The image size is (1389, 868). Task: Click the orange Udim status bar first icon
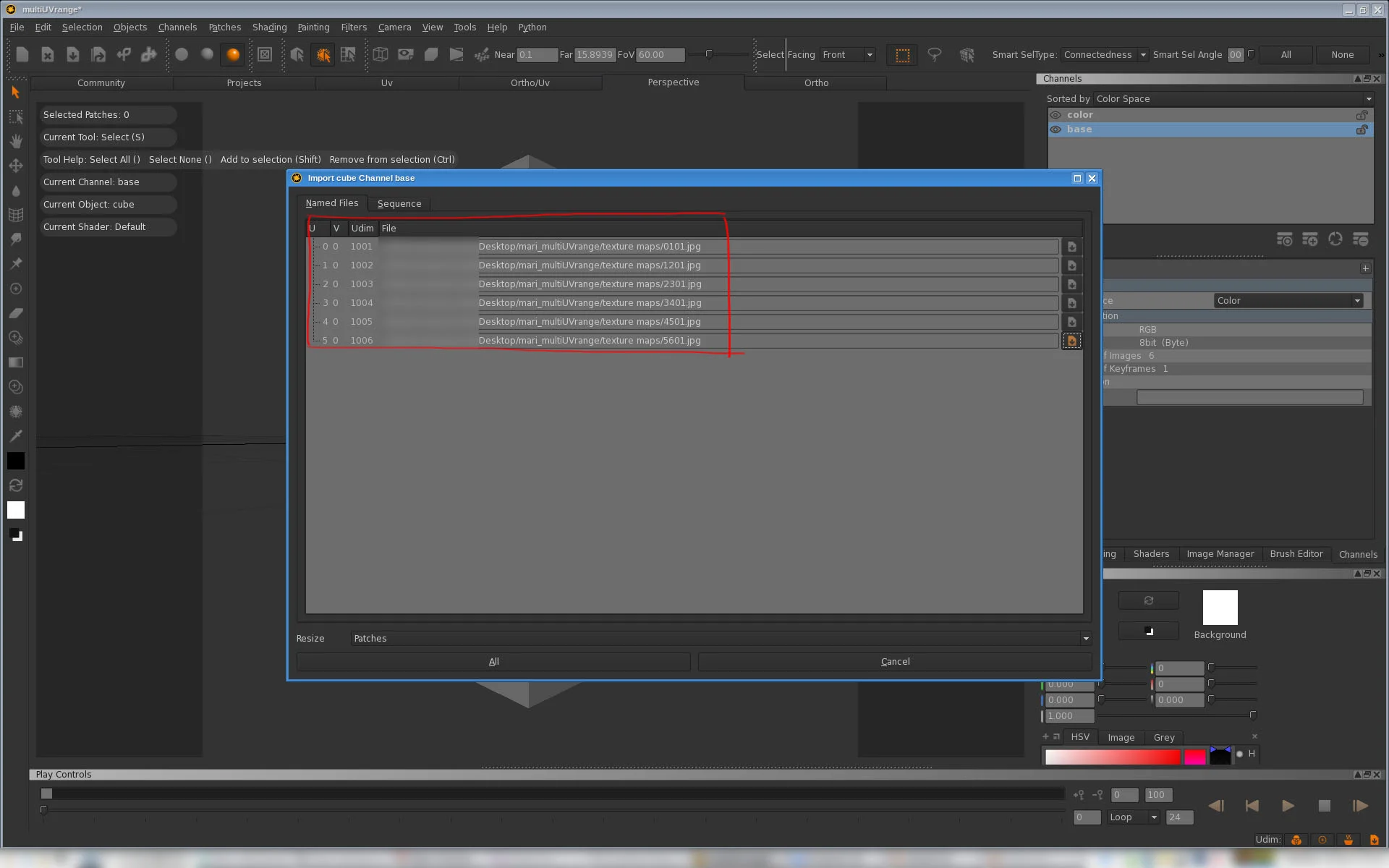point(1296,840)
